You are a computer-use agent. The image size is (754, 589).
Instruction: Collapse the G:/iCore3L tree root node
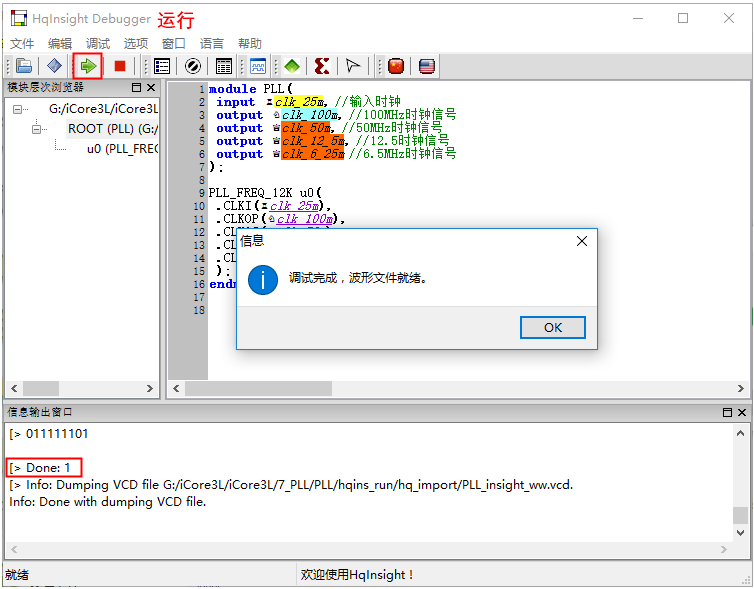(x=19, y=109)
